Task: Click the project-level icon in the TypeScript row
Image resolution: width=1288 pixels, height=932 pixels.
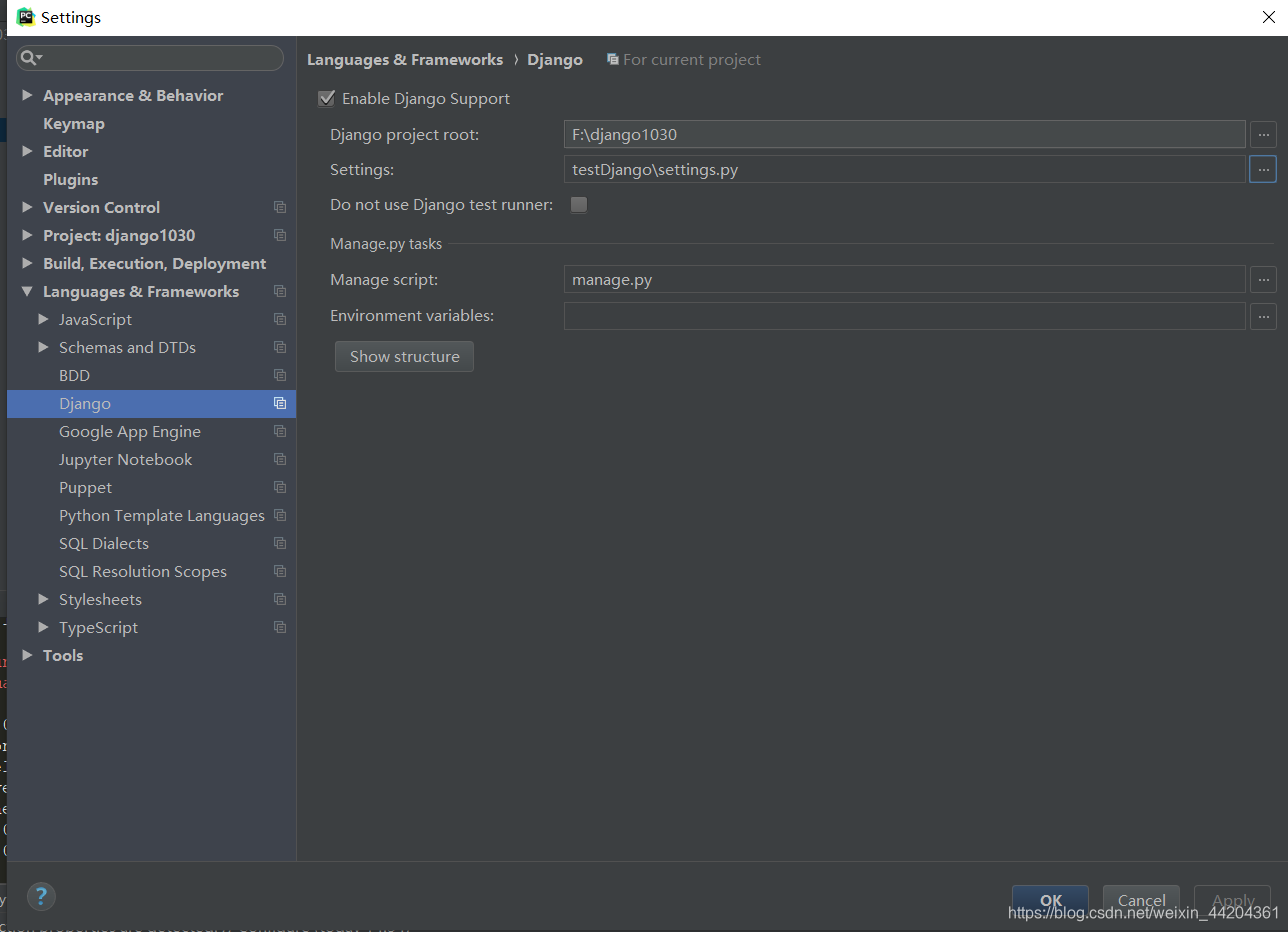Action: (x=280, y=627)
